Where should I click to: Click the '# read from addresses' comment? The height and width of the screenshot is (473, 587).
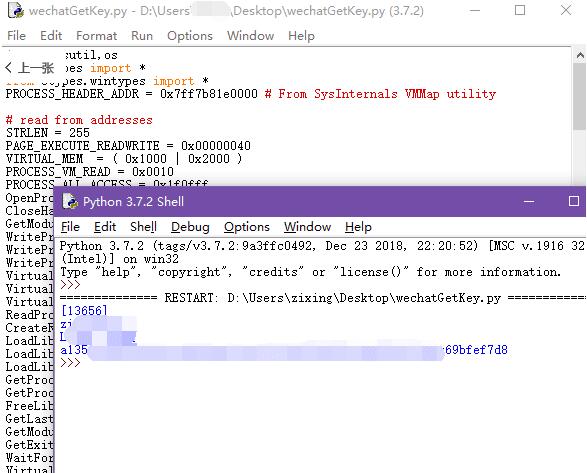(x=79, y=120)
